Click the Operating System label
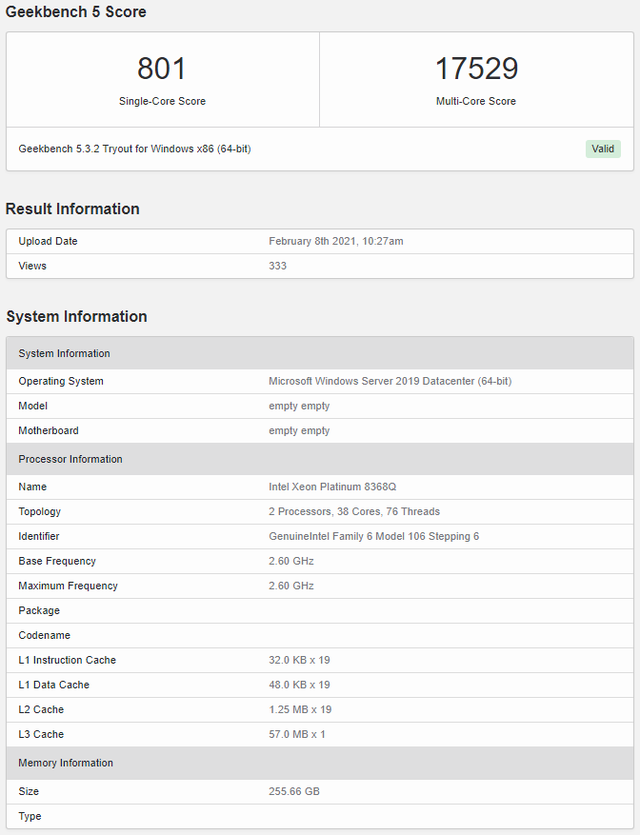 (61, 381)
